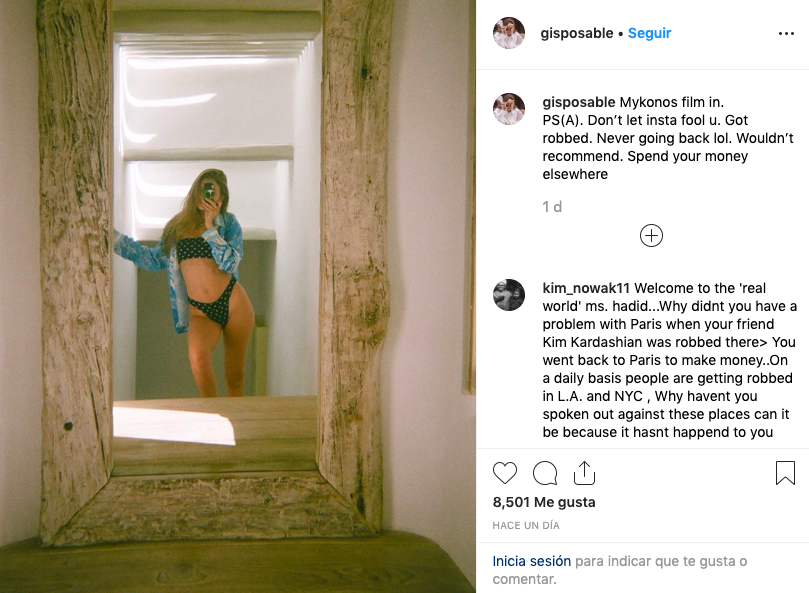Like the post with the heart icon

pos(505,473)
